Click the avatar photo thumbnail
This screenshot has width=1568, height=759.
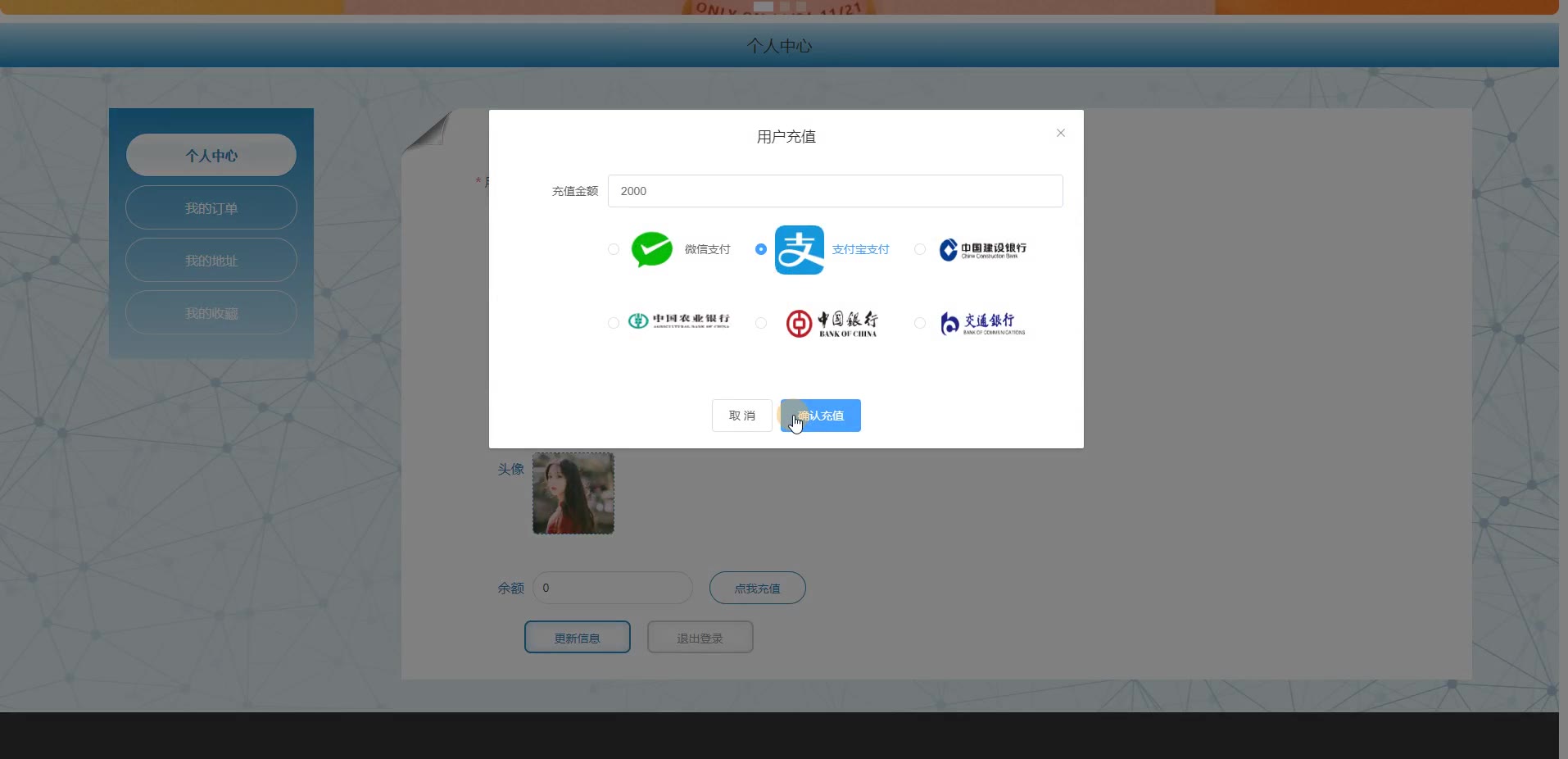pos(573,493)
